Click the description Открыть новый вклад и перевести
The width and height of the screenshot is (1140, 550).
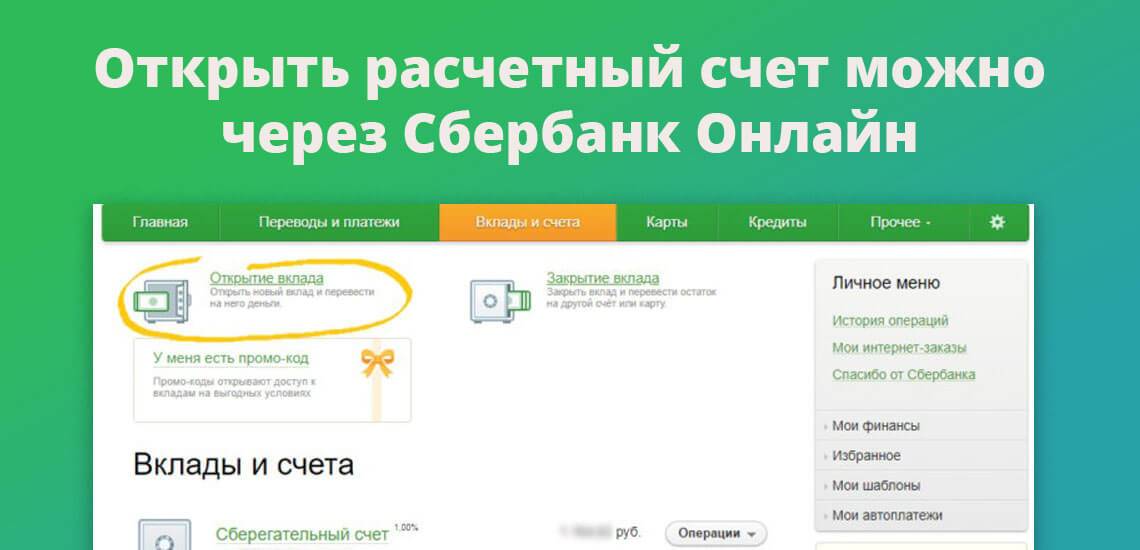292,298
